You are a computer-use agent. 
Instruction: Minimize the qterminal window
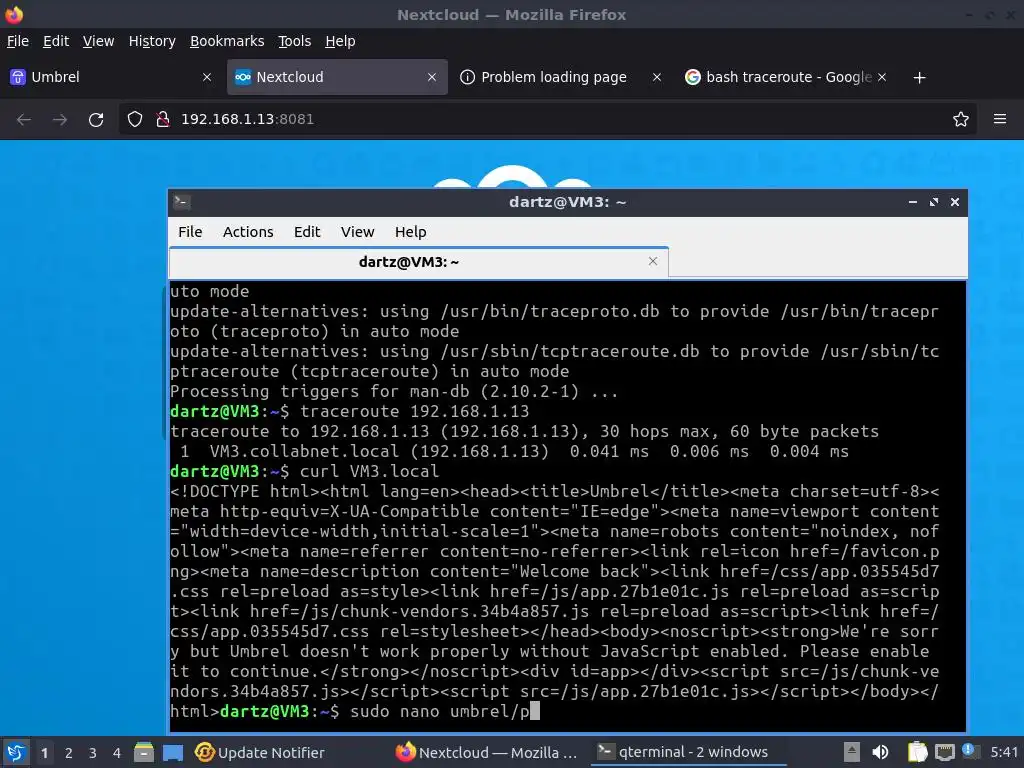pos(912,202)
